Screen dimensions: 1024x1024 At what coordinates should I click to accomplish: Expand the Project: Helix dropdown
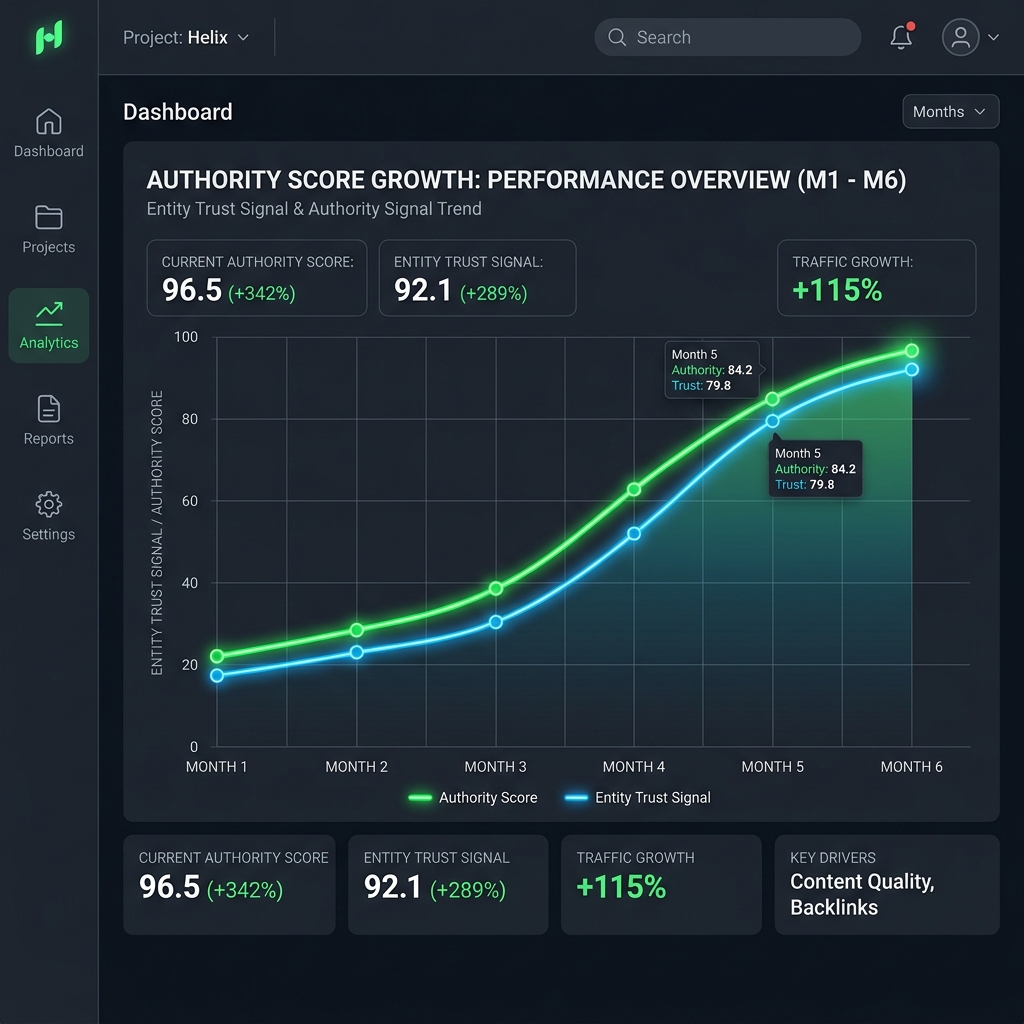coord(186,37)
